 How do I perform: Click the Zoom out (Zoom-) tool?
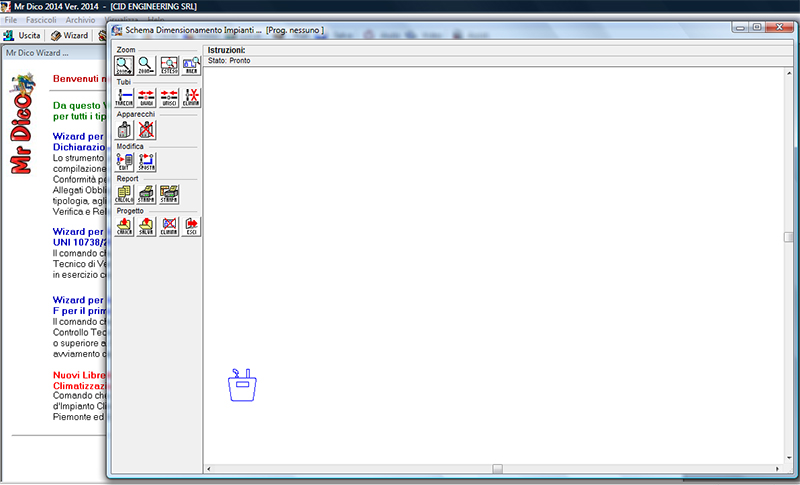tap(147, 66)
